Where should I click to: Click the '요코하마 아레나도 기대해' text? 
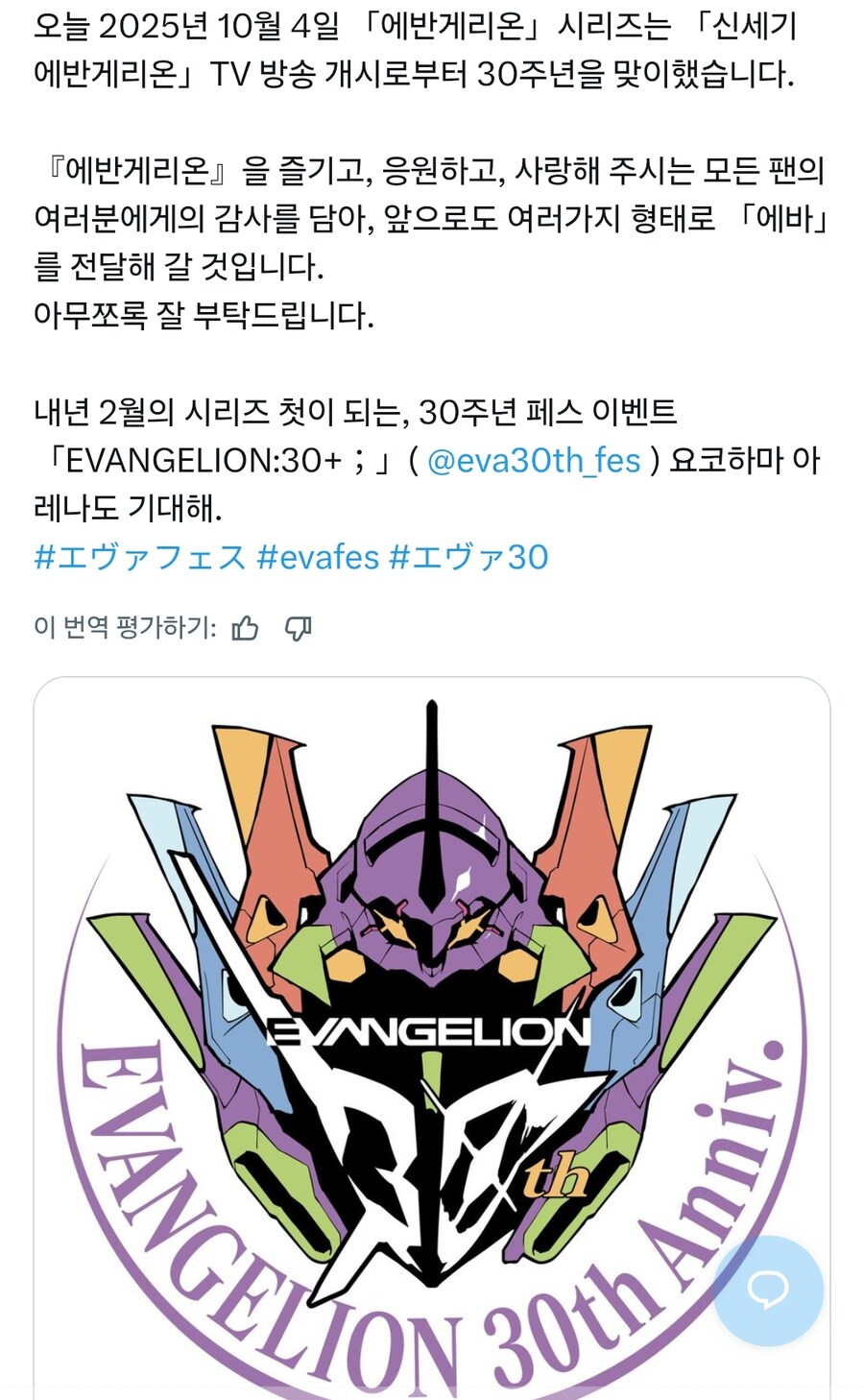pos(427,484)
